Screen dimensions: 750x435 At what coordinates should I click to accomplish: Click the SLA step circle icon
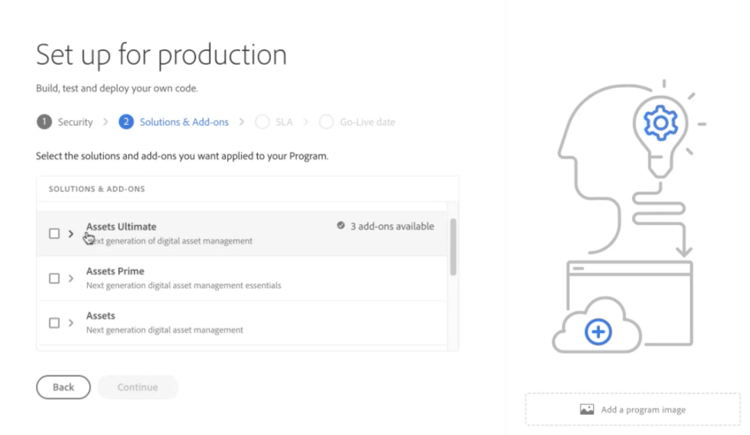point(262,122)
